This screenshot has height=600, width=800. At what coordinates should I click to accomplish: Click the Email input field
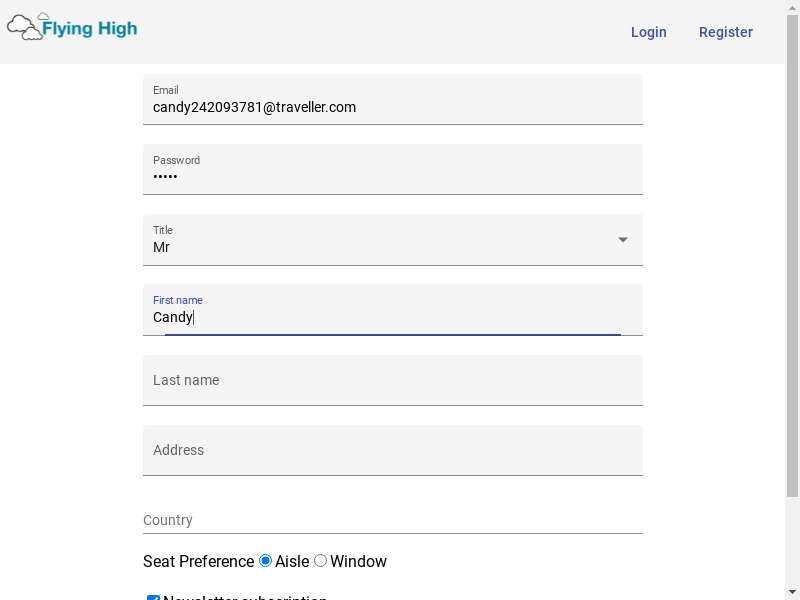[392, 106]
